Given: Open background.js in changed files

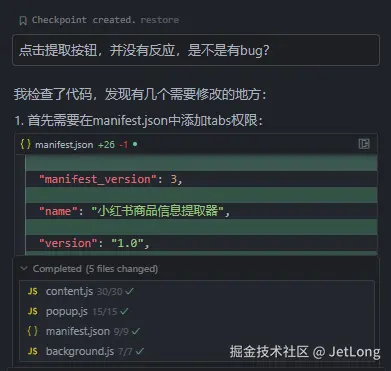Looking at the screenshot, I should pos(80,351).
